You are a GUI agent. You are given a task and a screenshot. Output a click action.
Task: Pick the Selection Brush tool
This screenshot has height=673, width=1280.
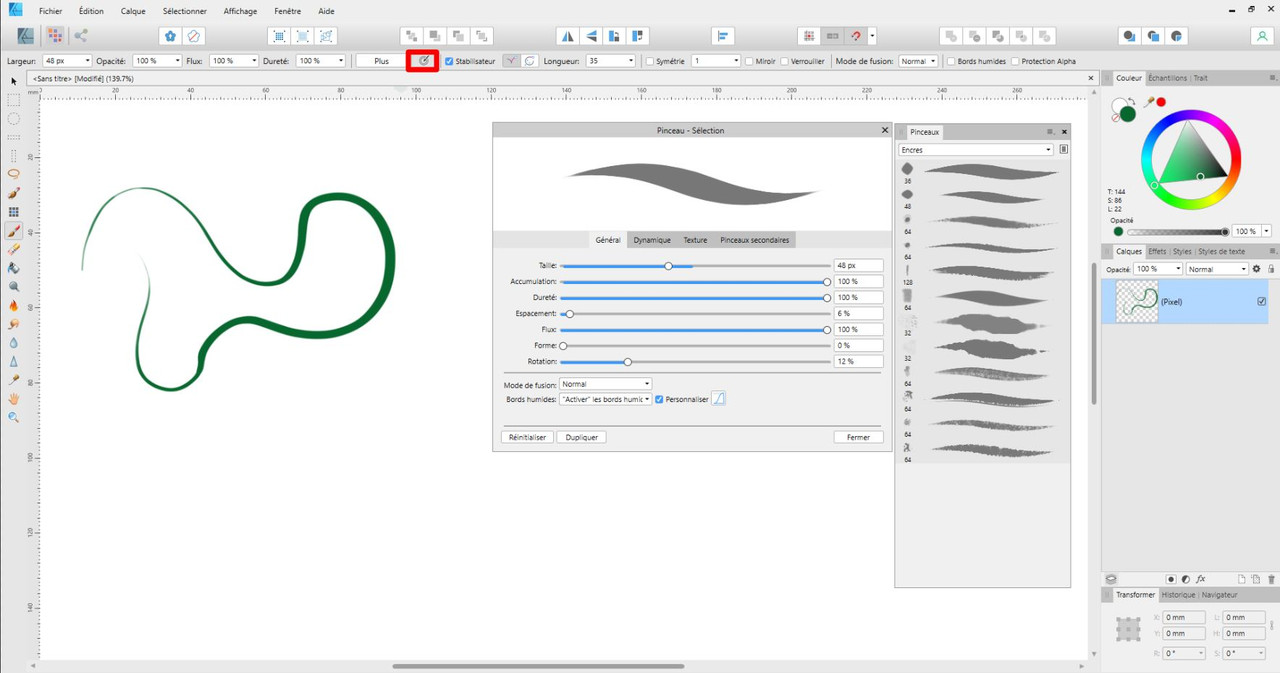[14, 193]
